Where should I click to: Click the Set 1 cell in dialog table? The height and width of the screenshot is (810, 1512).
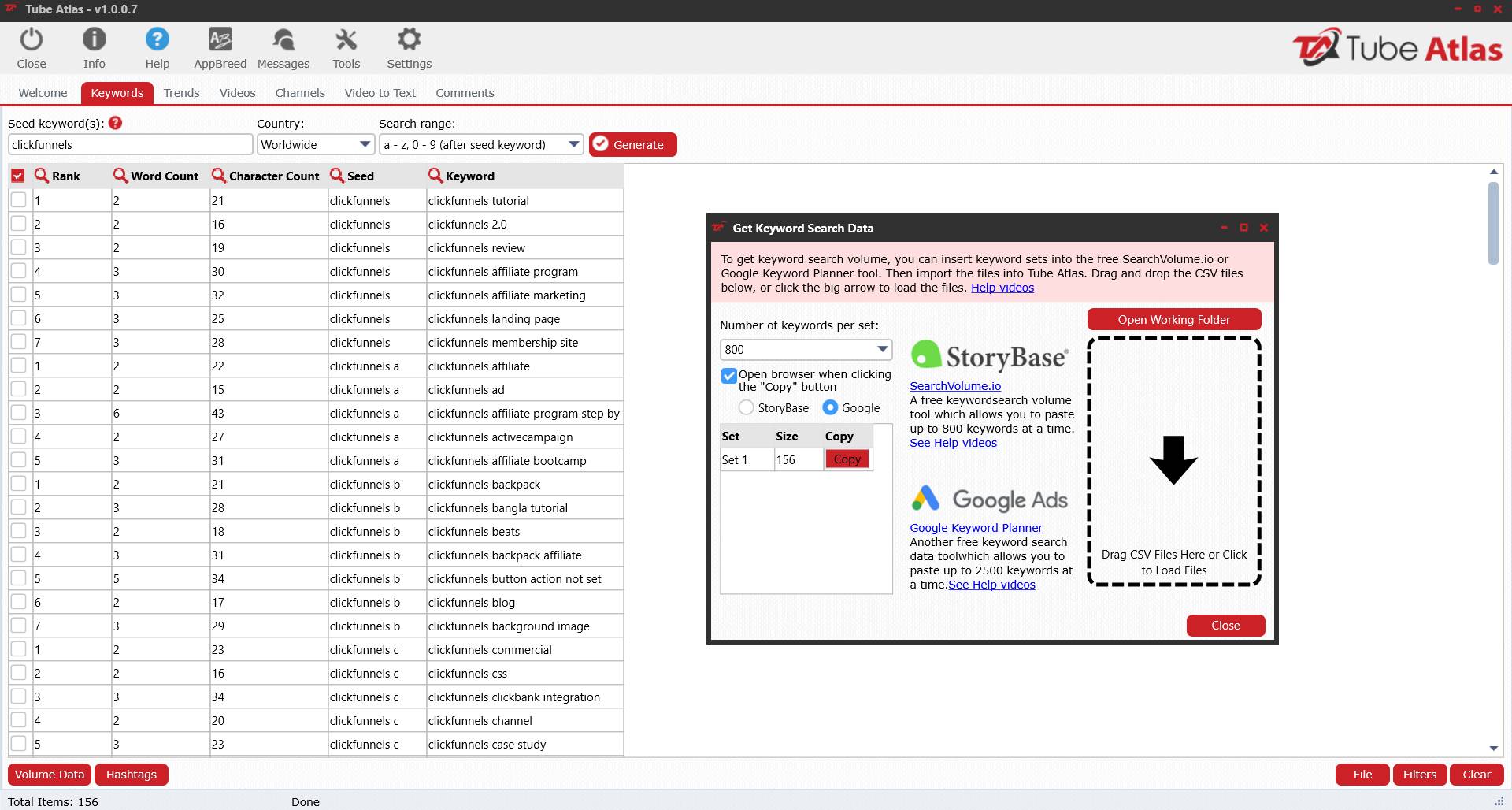747,459
